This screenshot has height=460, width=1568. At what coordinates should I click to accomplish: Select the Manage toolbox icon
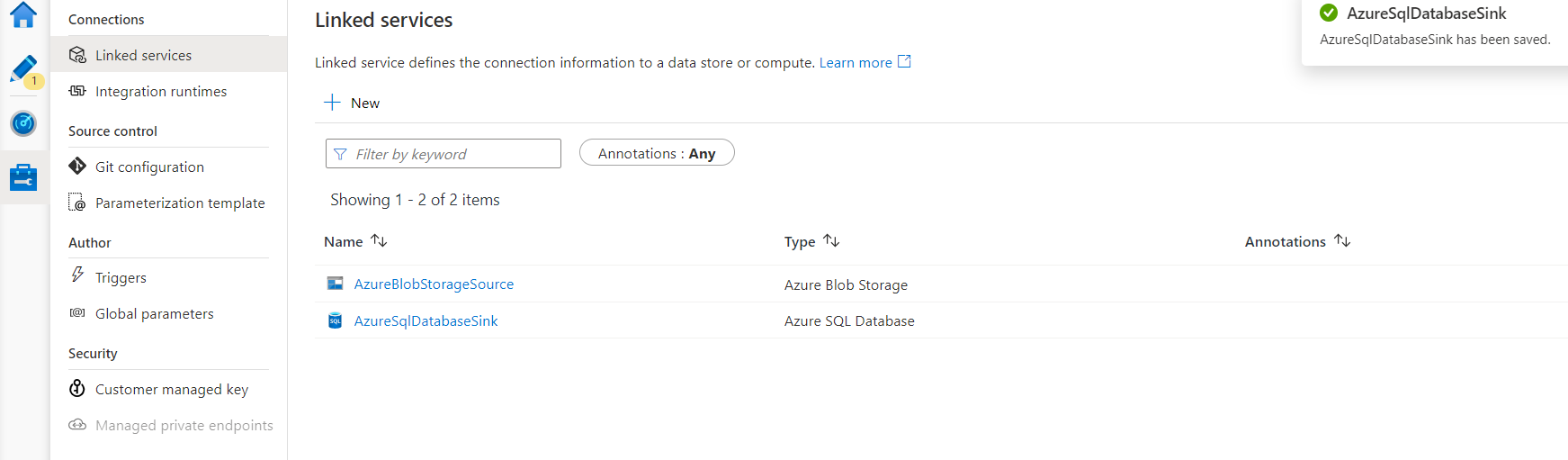(x=23, y=177)
